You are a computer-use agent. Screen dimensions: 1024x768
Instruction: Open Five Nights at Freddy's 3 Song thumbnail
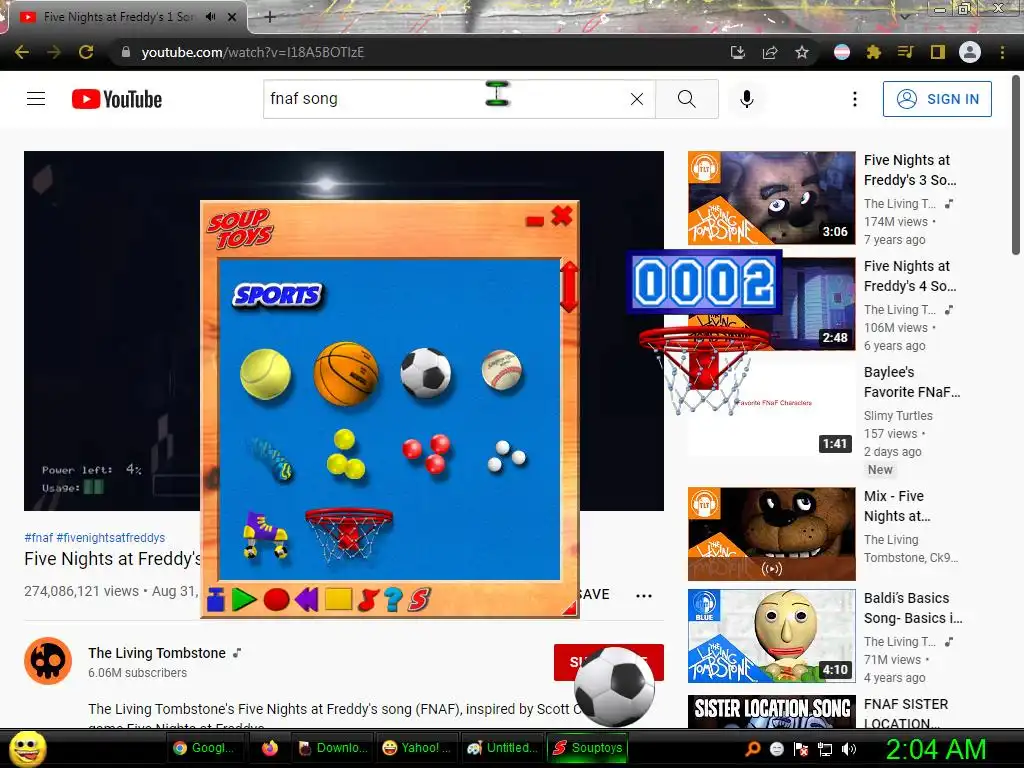tap(771, 198)
